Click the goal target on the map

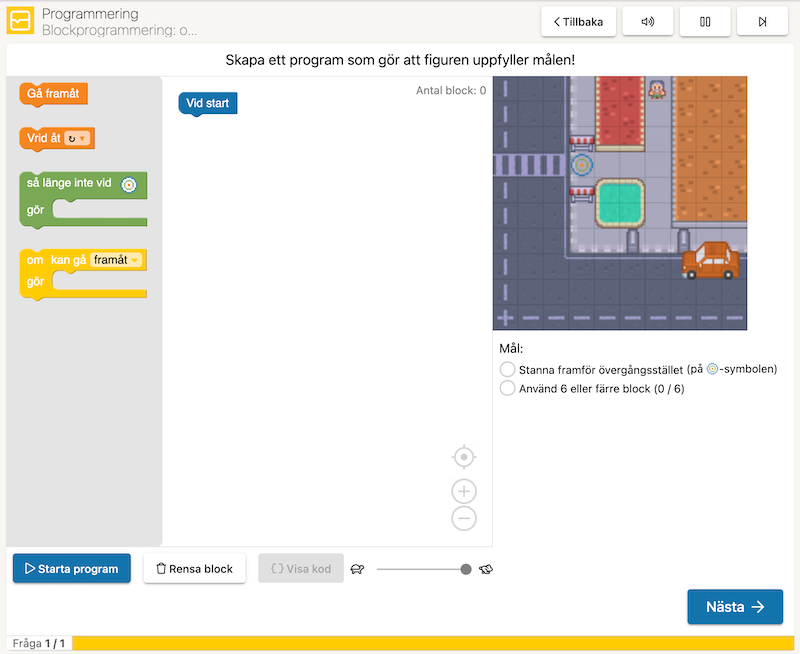582,165
